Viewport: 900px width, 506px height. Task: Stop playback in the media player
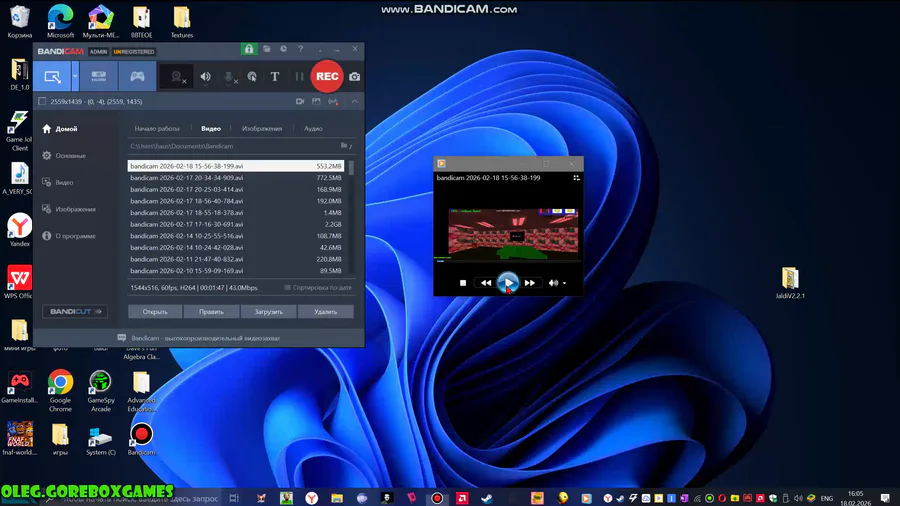[463, 283]
